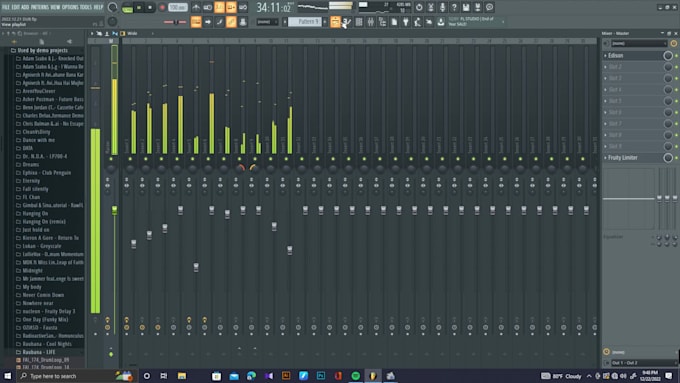Viewport: 680px width, 383px height.
Task: Open the Fruity Limiter effect slot
Action: point(634,157)
